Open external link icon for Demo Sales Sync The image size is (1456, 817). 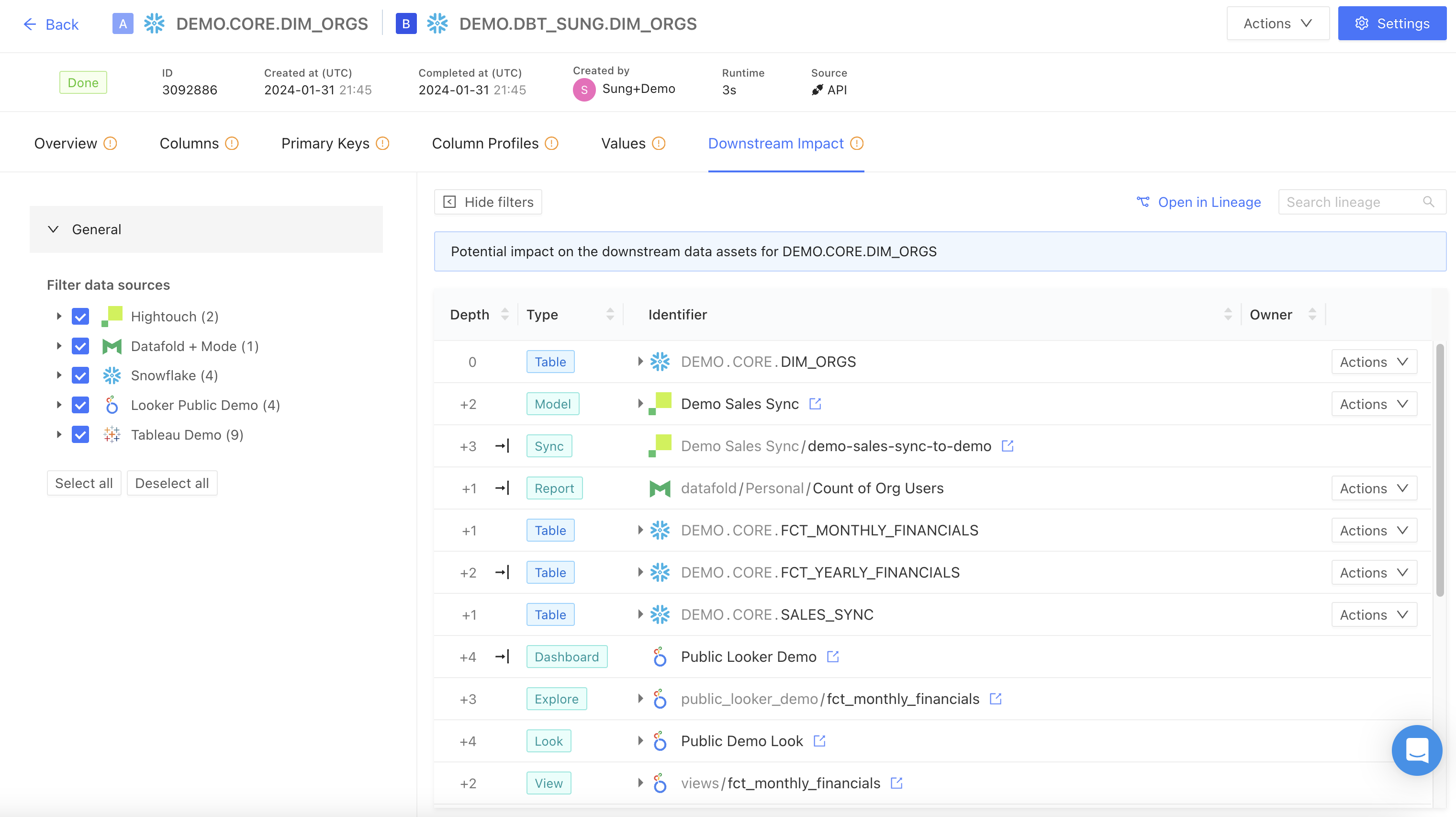pyautogui.click(x=815, y=404)
